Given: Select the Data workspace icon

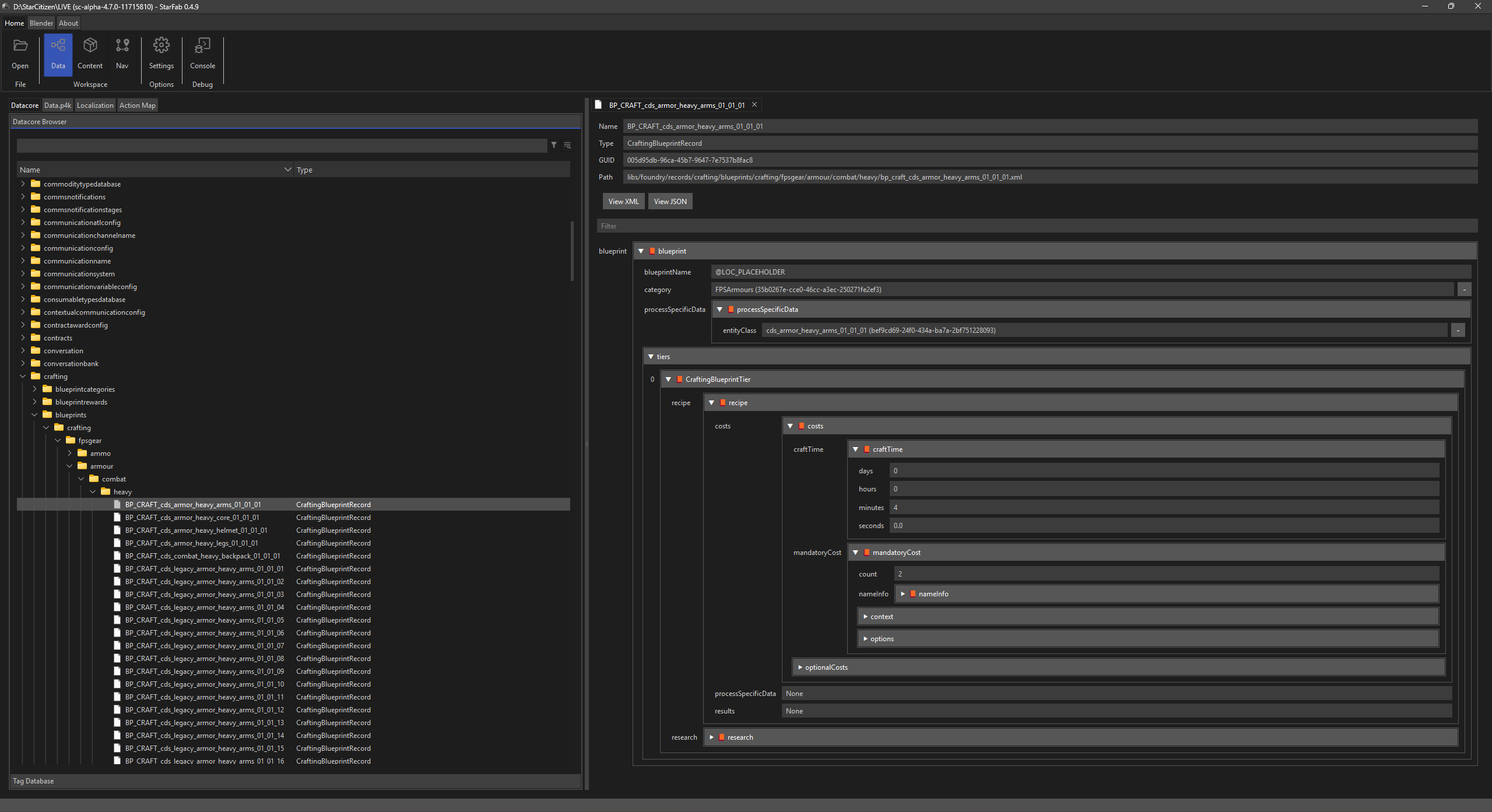Looking at the screenshot, I should (58, 45).
